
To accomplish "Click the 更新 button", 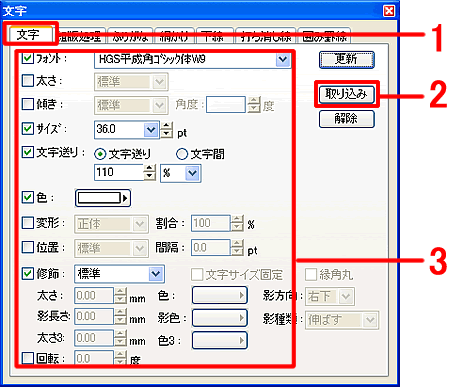I will (x=347, y=60).
